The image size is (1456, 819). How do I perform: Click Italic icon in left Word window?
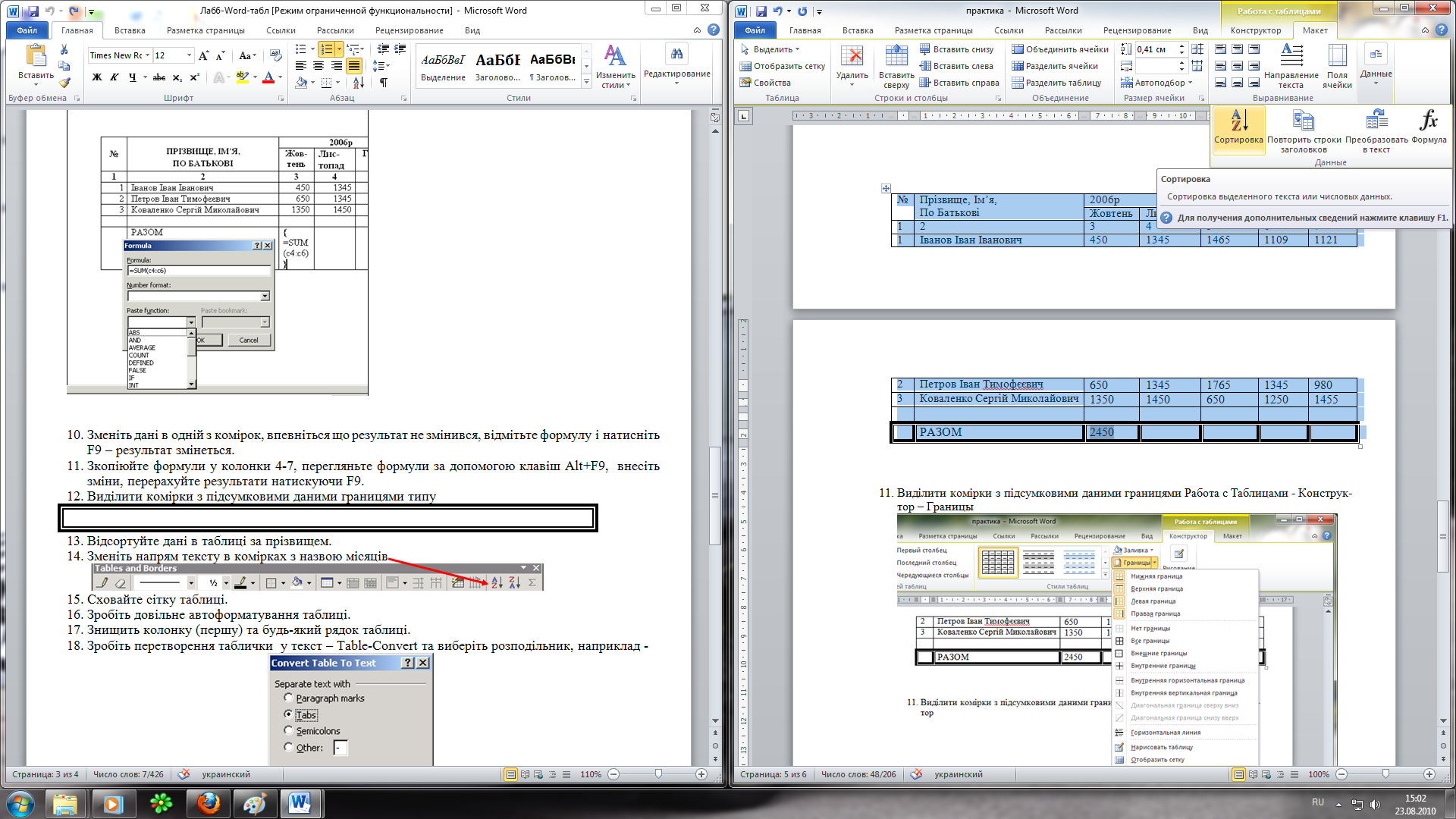[x=114, y=77]
